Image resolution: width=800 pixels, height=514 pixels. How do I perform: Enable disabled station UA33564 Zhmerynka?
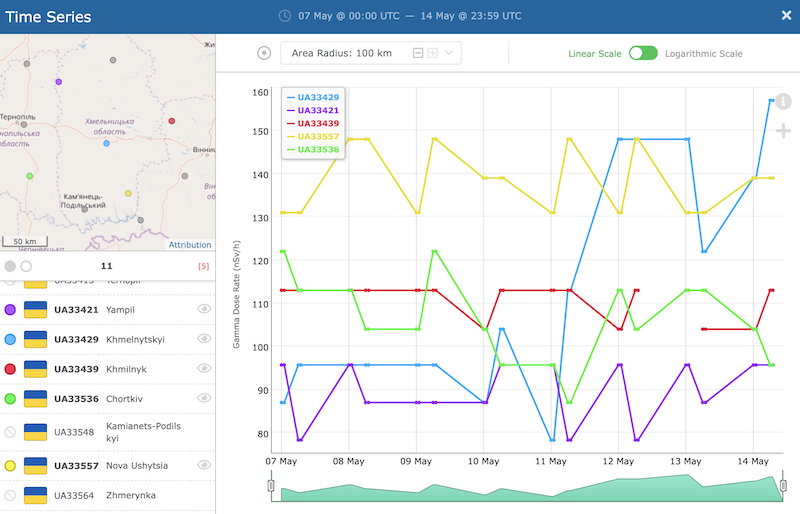point(10,495)
